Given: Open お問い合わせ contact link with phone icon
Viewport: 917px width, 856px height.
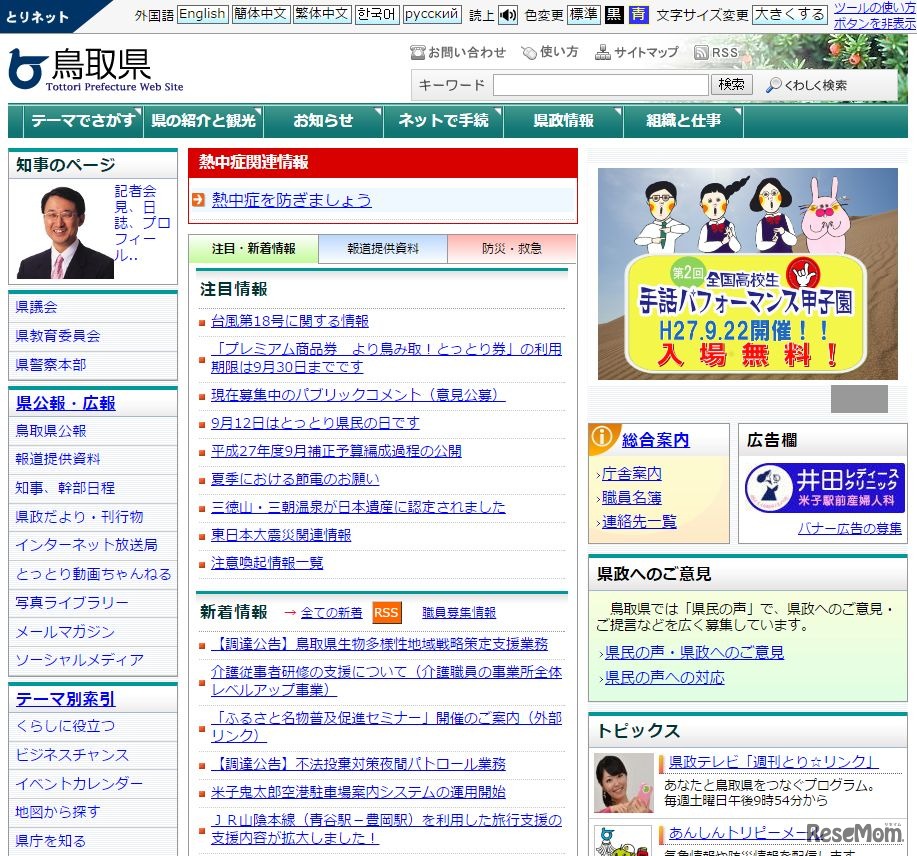Looking at the screenshot, I should 458,53.
